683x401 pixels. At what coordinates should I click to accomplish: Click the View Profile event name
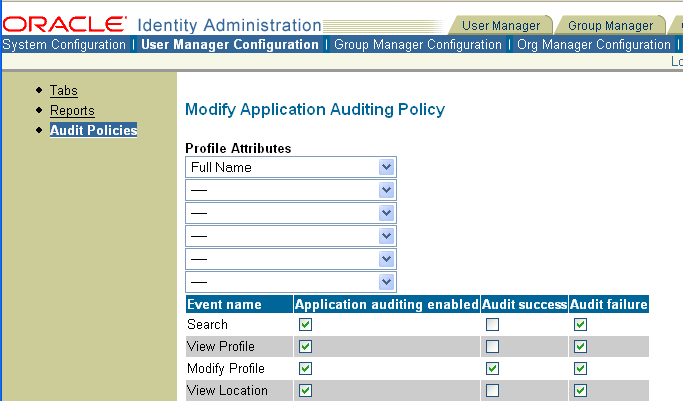pos(221,347)
